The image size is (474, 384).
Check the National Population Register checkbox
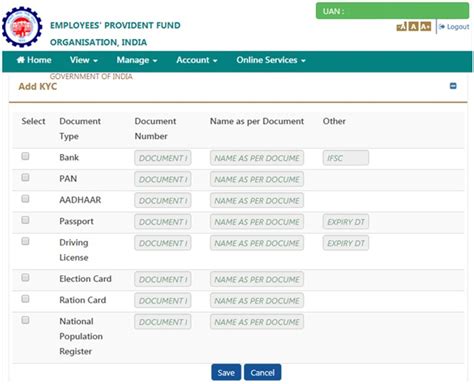pos(25,320)
